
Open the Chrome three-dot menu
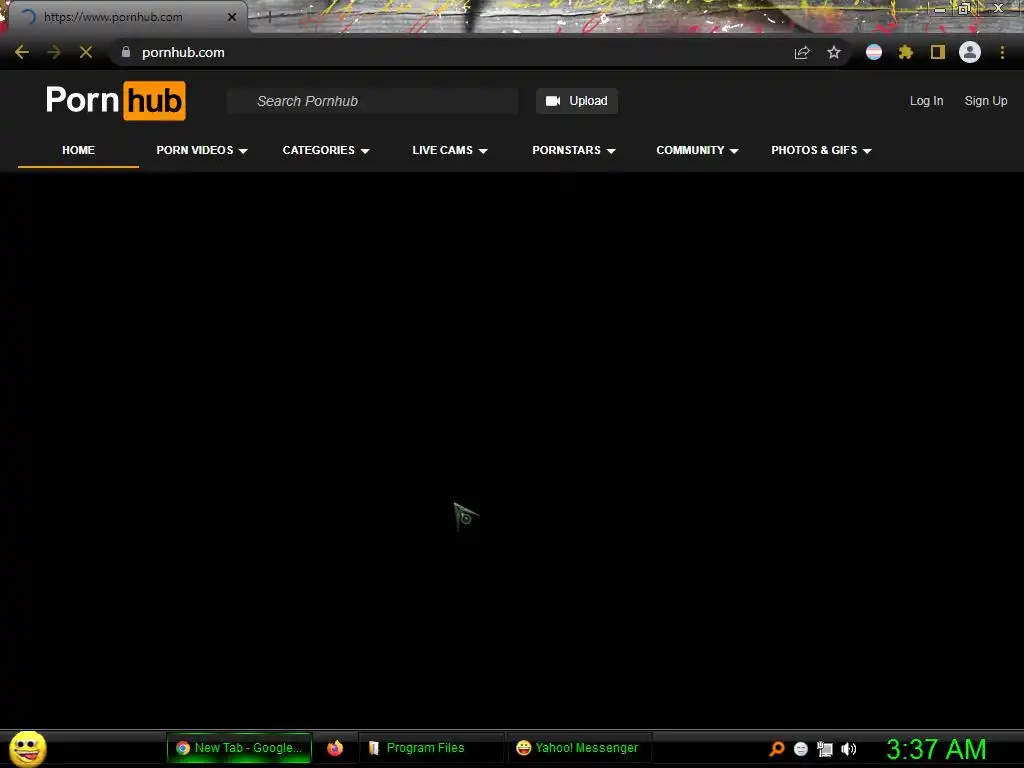click(1002, 52)
